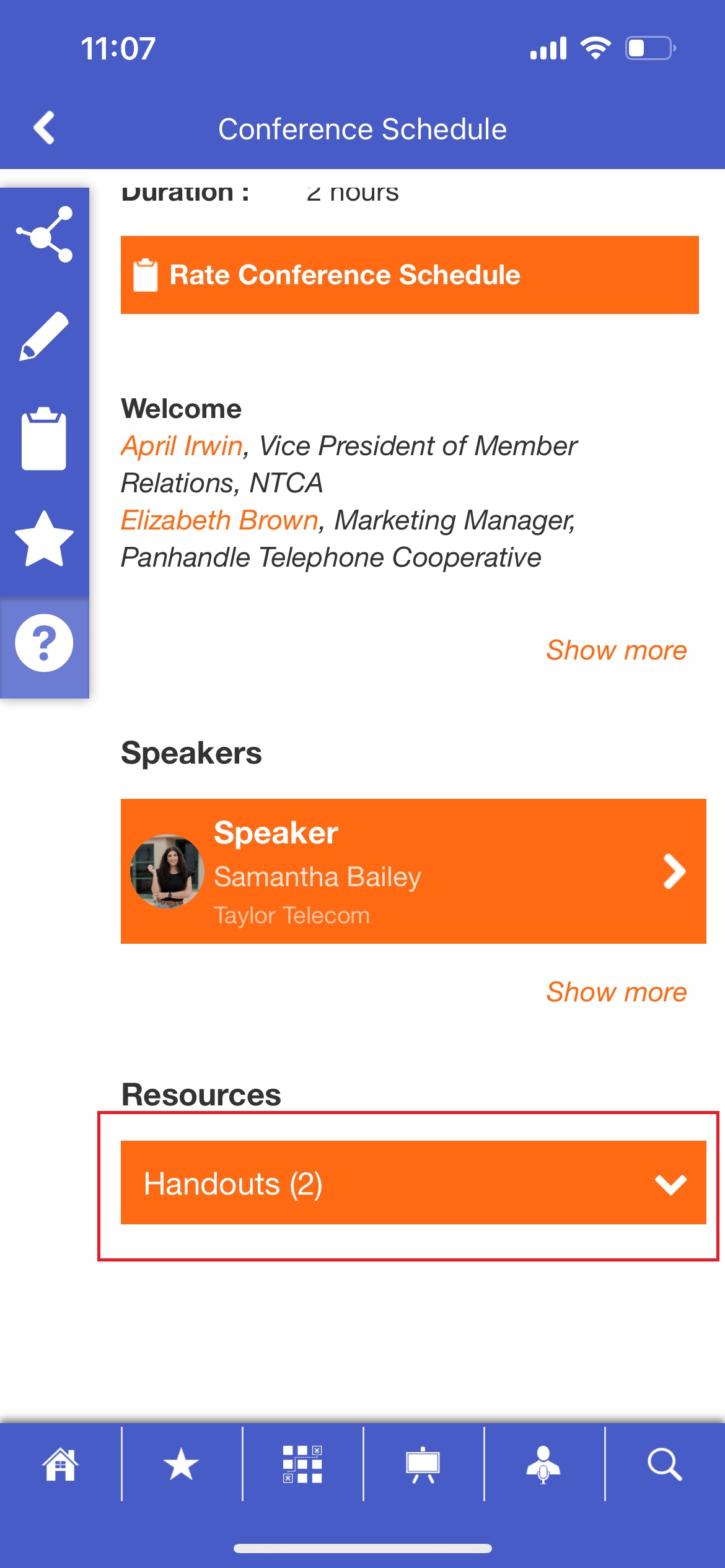Open favorites star in the bottom bar

click(x=181, y=1465)
